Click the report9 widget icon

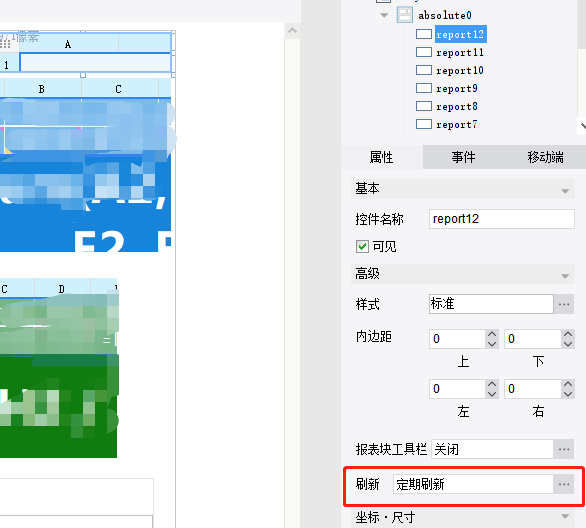[x=424, y=88]
